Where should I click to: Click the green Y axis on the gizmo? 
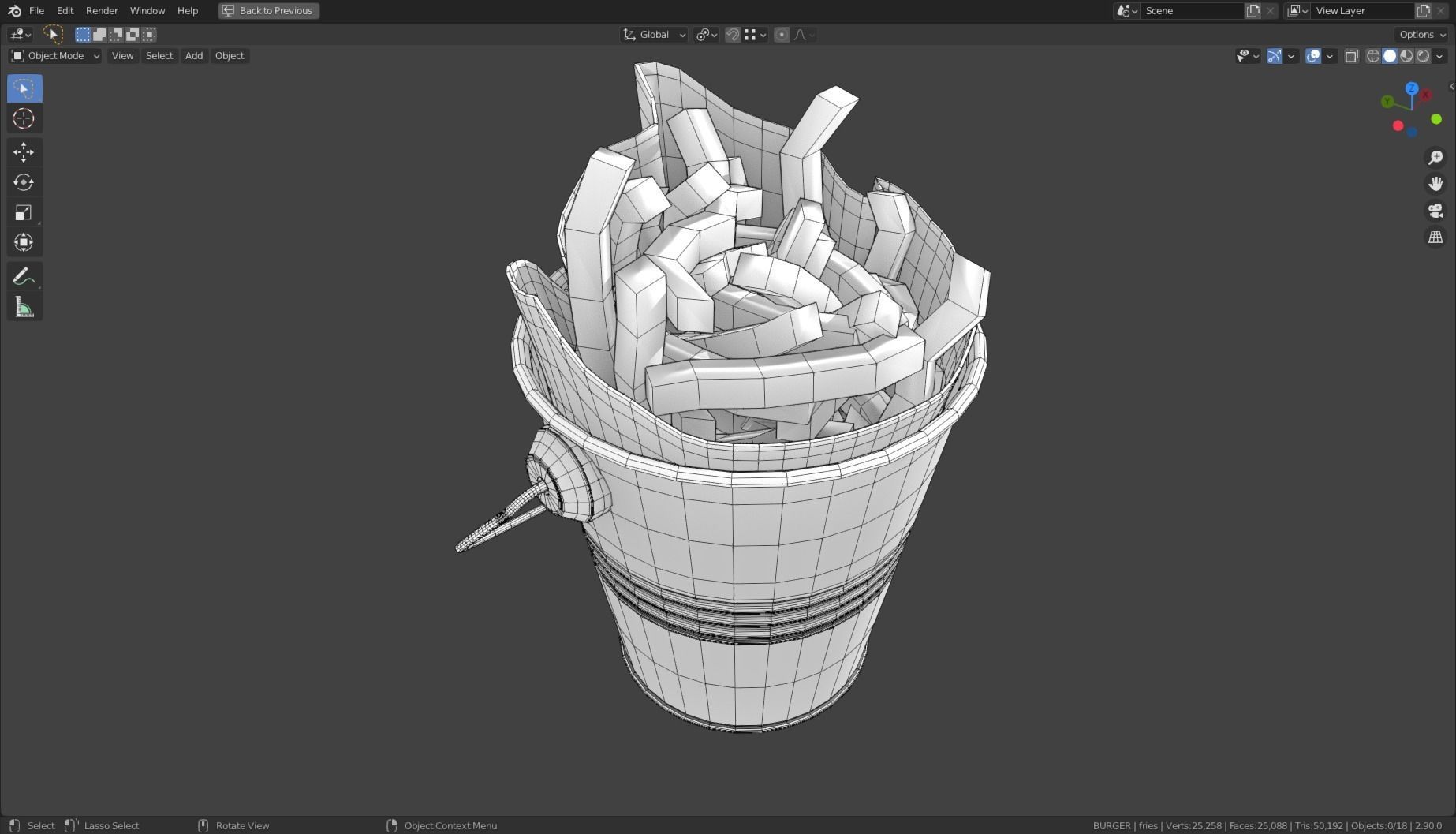tap(1387, 101)
